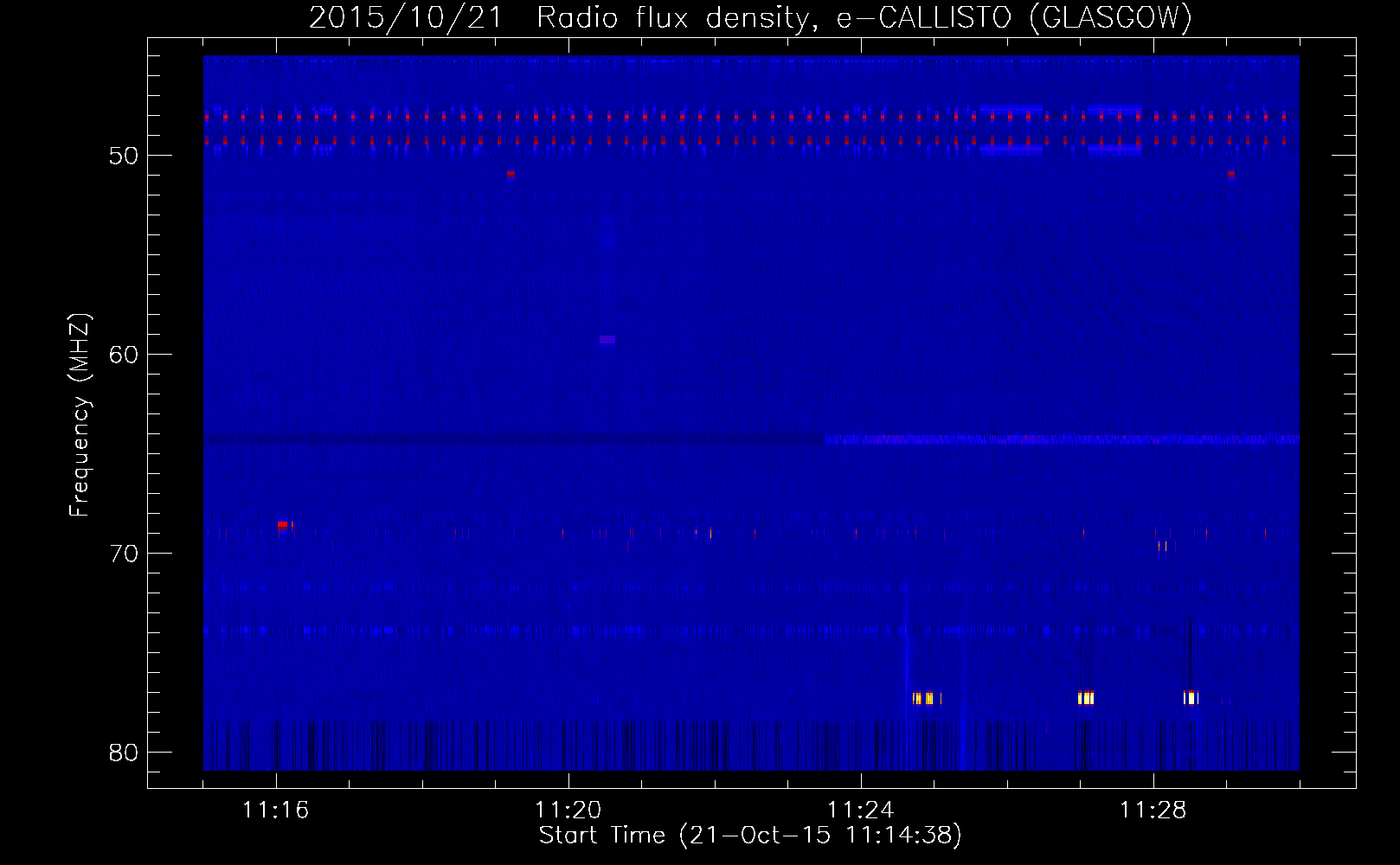The height and width of the screenshot is (865, 1400).
Task: Click the 11:24 time tick label
Action: click(x=860, y=810)
